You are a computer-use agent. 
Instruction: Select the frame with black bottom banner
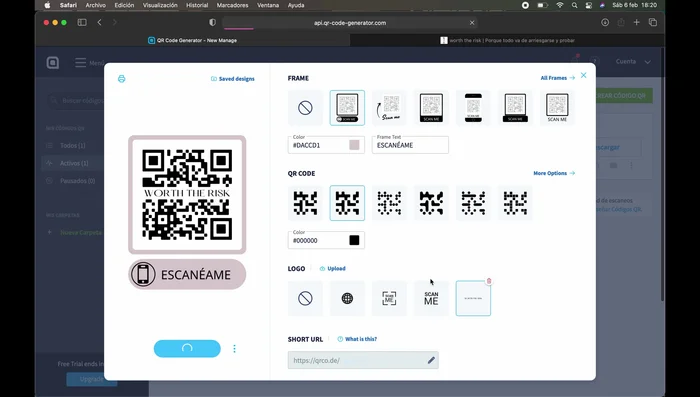(x=515, y=108)
